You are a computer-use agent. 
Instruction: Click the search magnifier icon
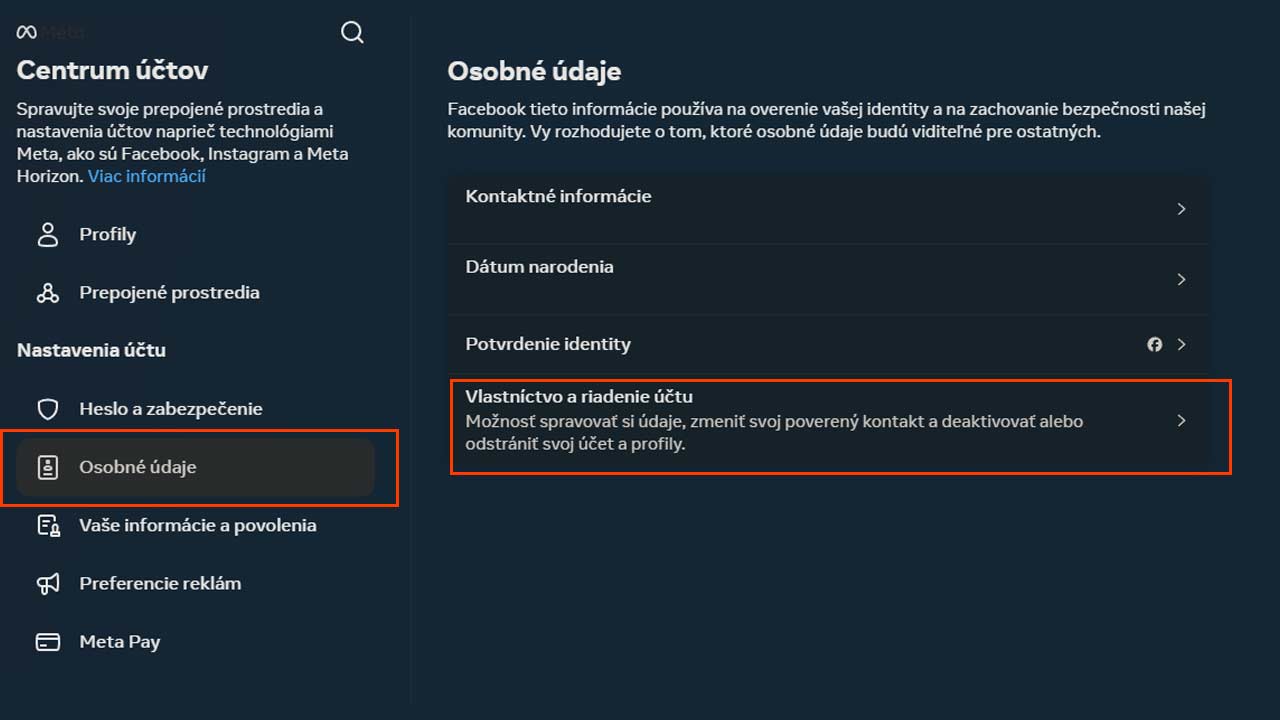[x=352, y=32]
